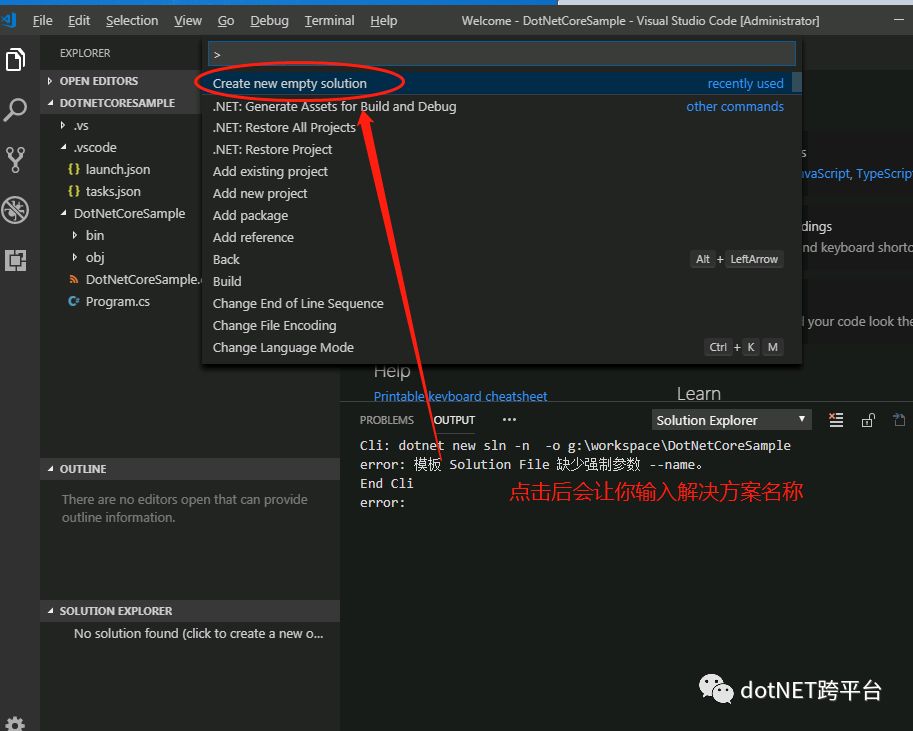Click No solution found to create one
The width and height of the screenshot is (913, 731).
point(199,634)
